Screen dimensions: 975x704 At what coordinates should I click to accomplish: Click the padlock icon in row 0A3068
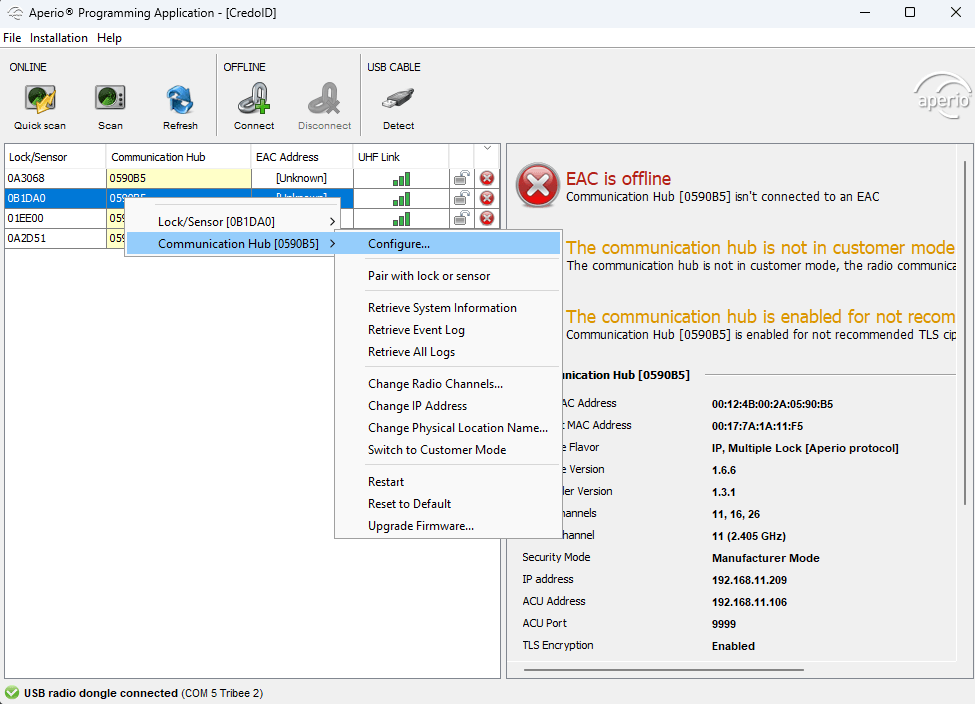click(x=461, y=178)
